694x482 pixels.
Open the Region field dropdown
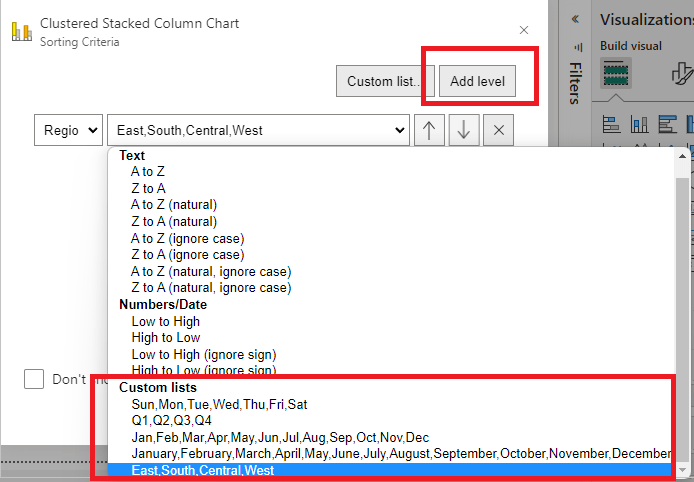click(69, 130)
